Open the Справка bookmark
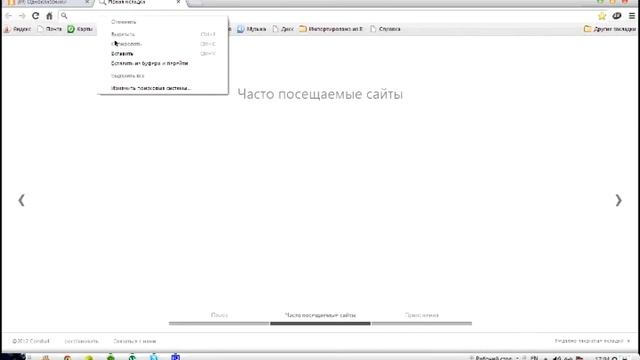This screenshot has width=640, height=360. [x=385, y=29]
